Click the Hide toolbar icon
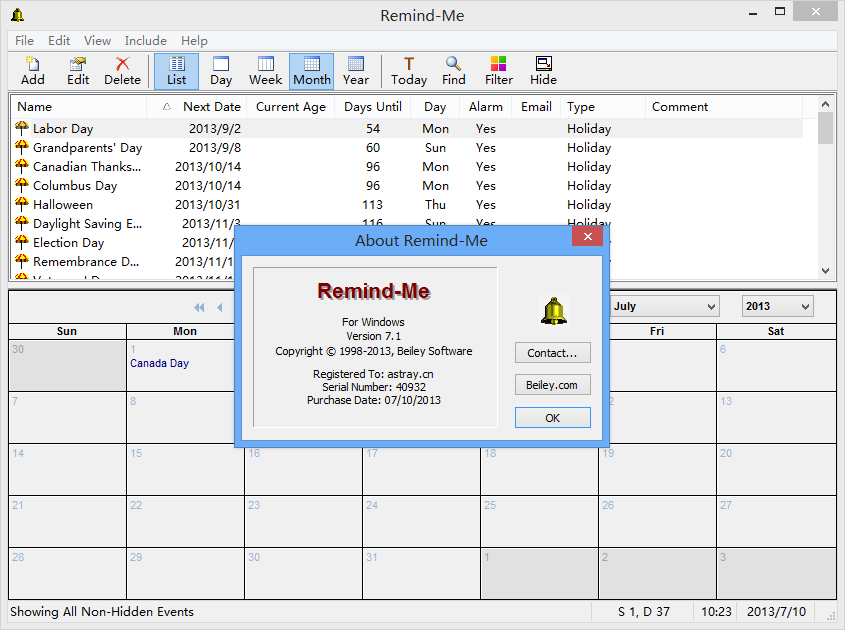 (x=543, y=71)
